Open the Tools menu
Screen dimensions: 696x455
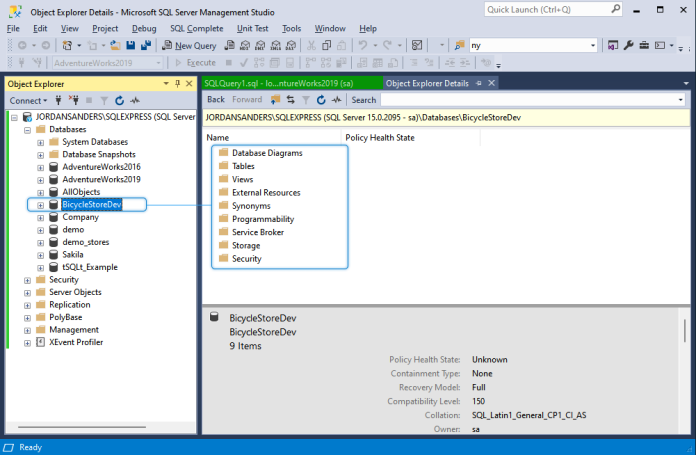click(x=291, y=28)
